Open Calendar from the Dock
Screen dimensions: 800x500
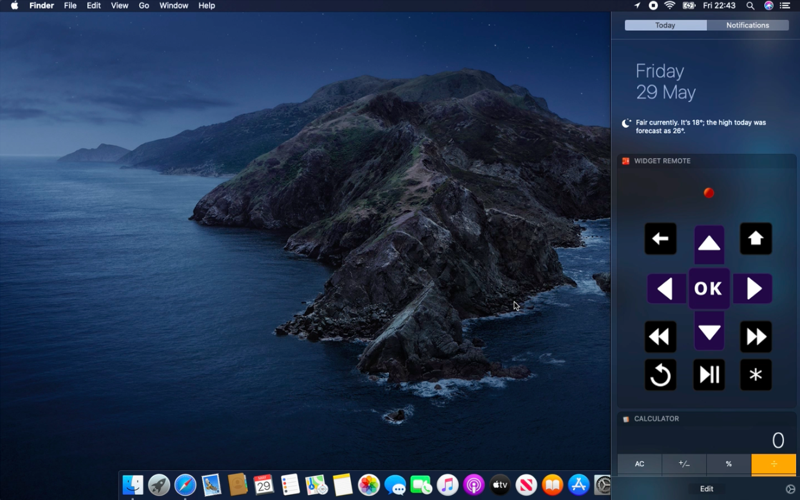264,485
